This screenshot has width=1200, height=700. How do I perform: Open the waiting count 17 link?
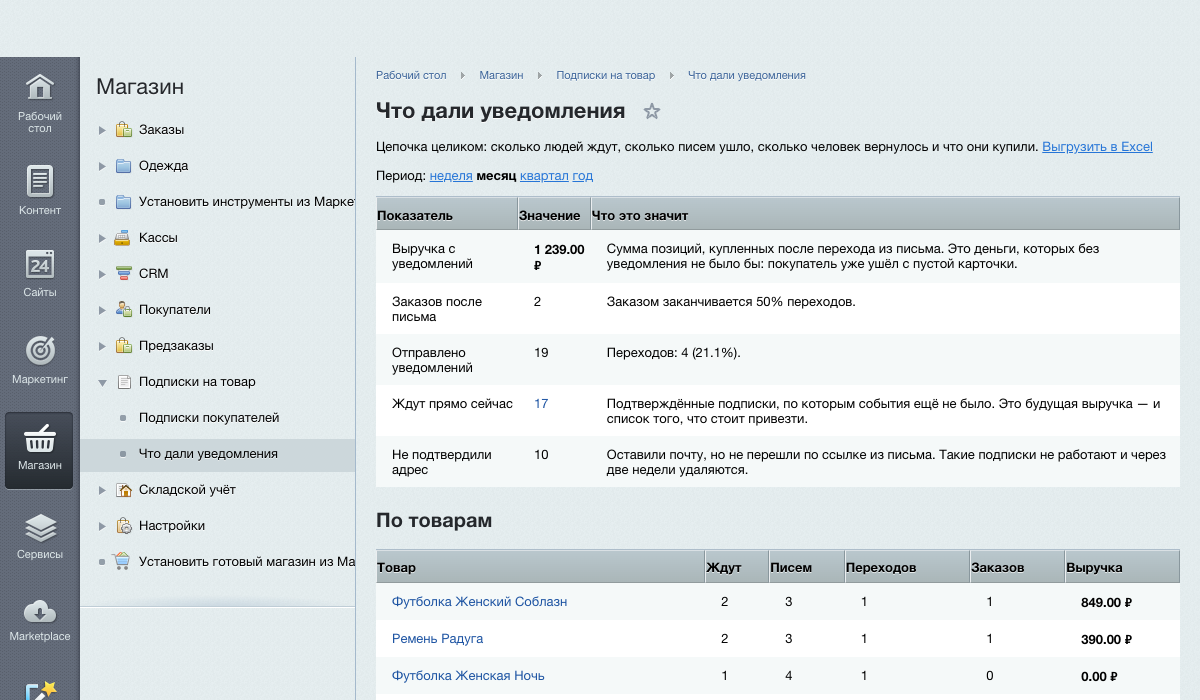(x=541, y=404)
